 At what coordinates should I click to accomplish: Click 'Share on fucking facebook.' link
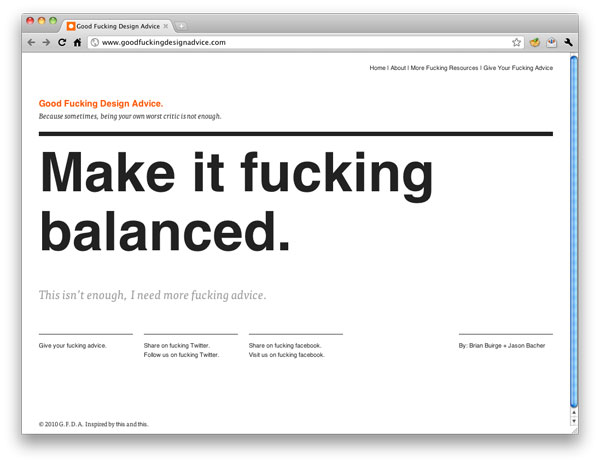[x=285, y=345]
